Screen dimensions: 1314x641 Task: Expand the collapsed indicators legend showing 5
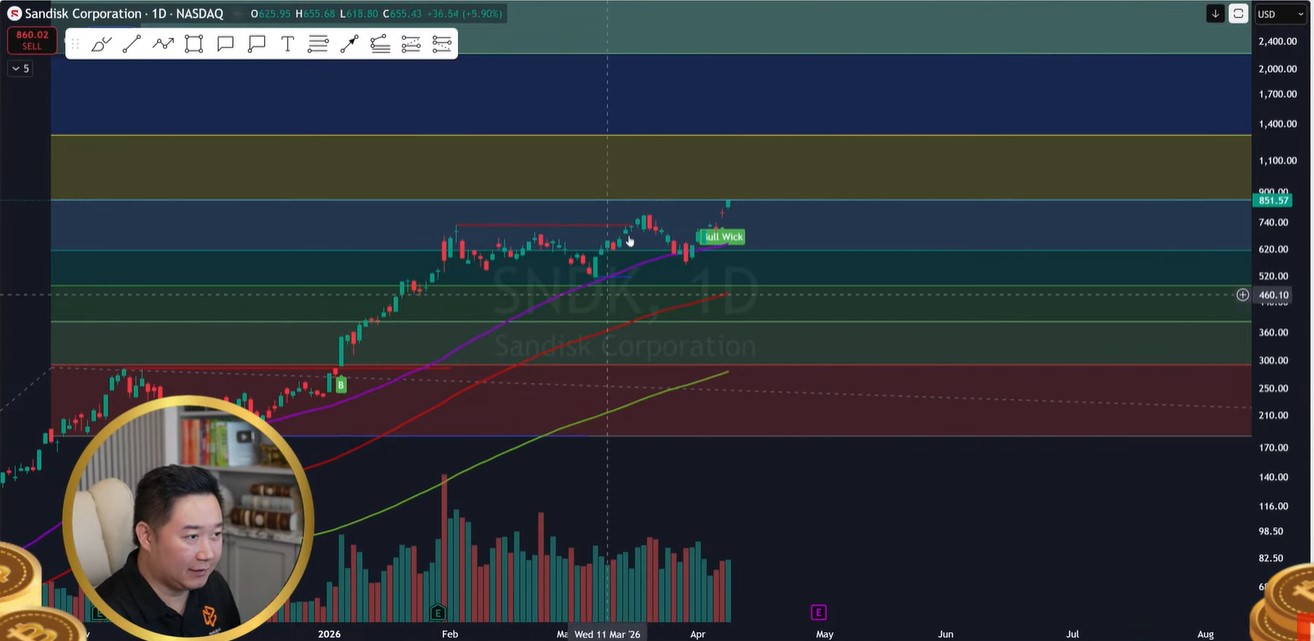click(20, 68)
